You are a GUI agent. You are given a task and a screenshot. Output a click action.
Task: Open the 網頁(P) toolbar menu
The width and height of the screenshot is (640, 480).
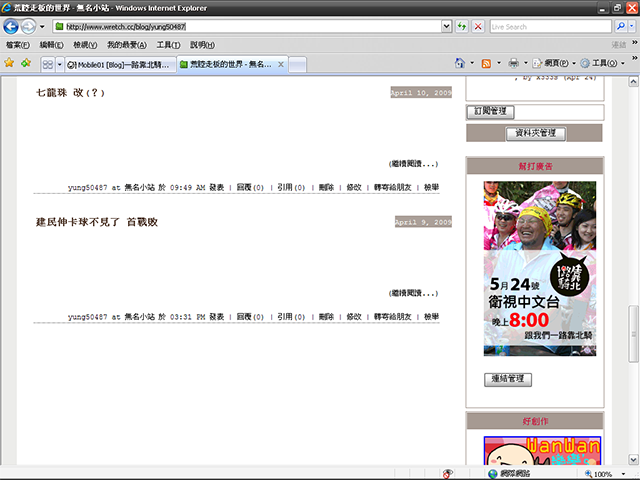(554, 63)
